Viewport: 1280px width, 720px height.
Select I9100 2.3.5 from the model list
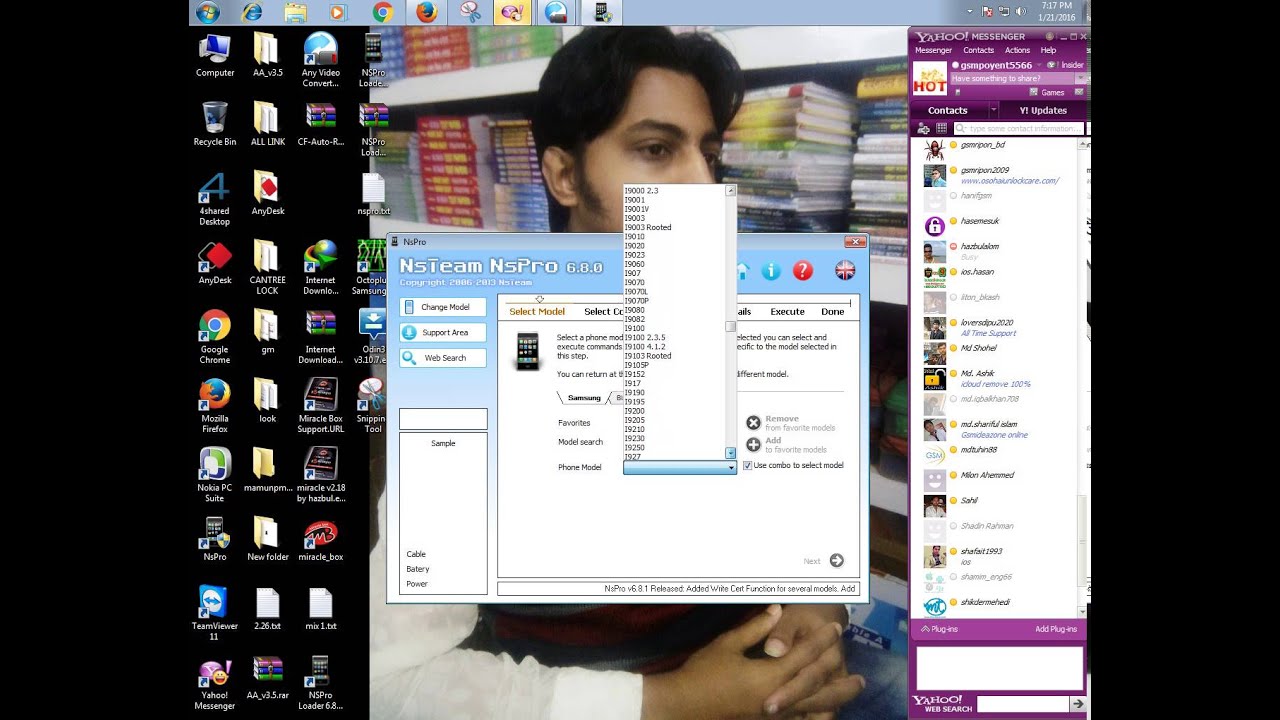(645, 338)
